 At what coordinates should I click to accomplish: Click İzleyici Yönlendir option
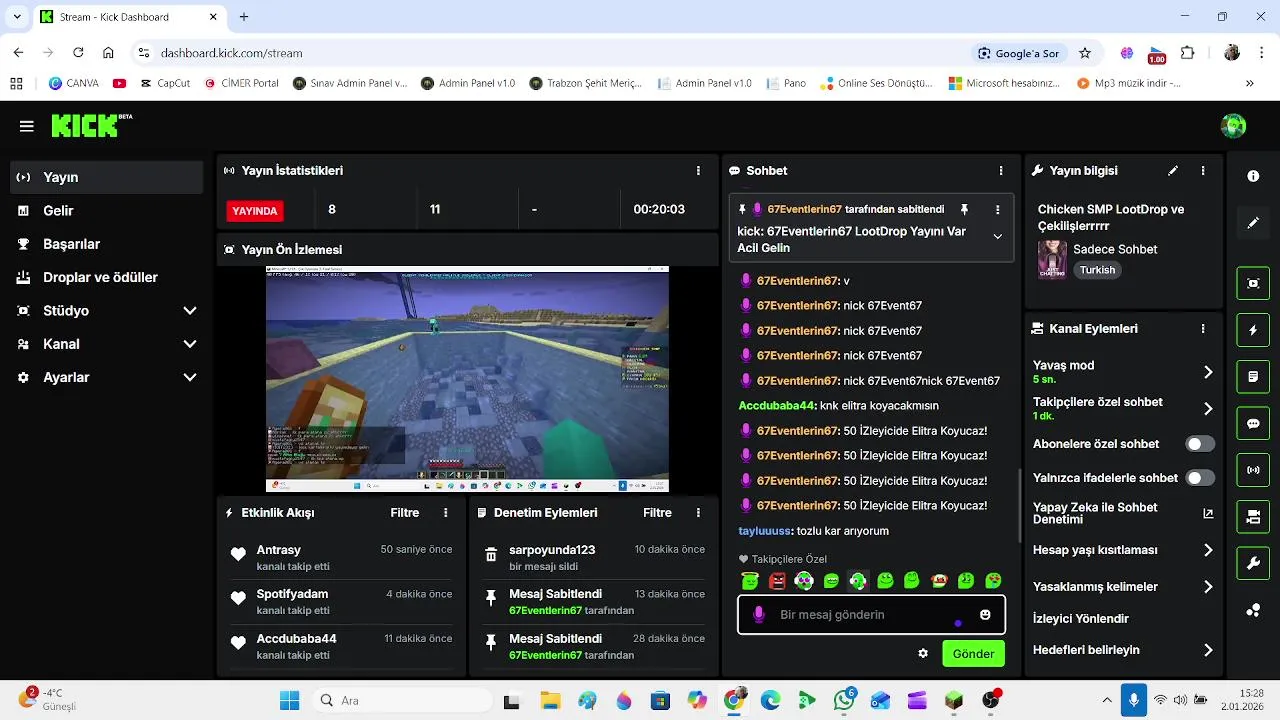pyautogui.click(x=1081, y=619)
